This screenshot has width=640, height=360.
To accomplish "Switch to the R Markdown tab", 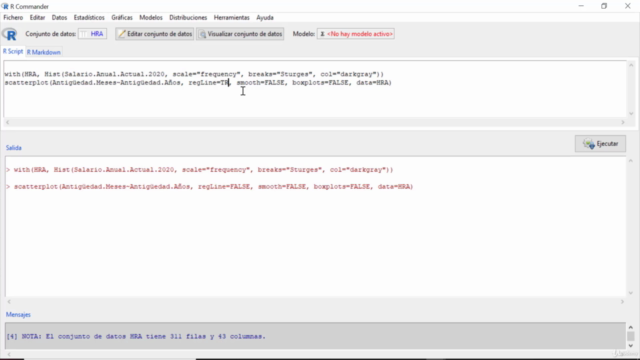I will pos(44,52).
